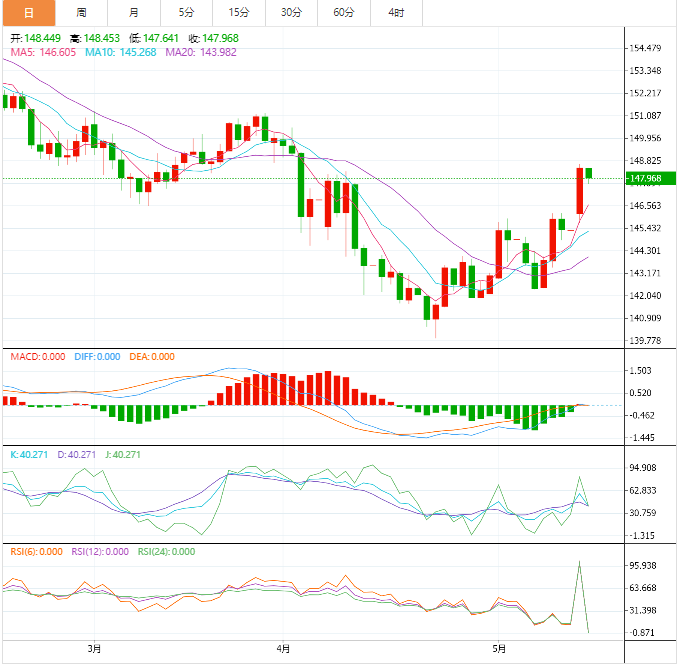Click the tall red candlestick before latest candle
The width and height of the screenshot is (678, 666).
579,191
